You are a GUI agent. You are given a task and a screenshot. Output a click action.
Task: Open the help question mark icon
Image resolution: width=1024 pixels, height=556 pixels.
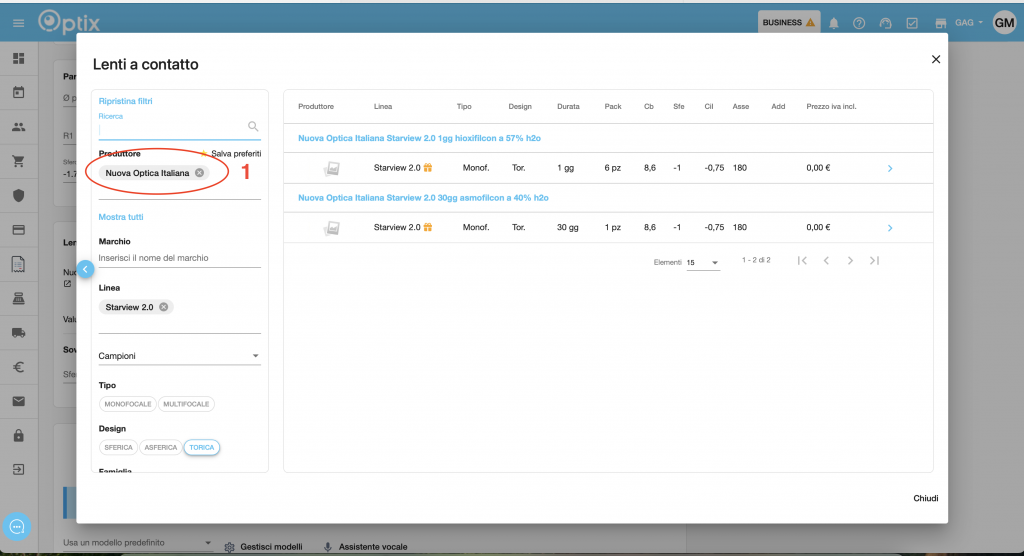tap(859, 23)
